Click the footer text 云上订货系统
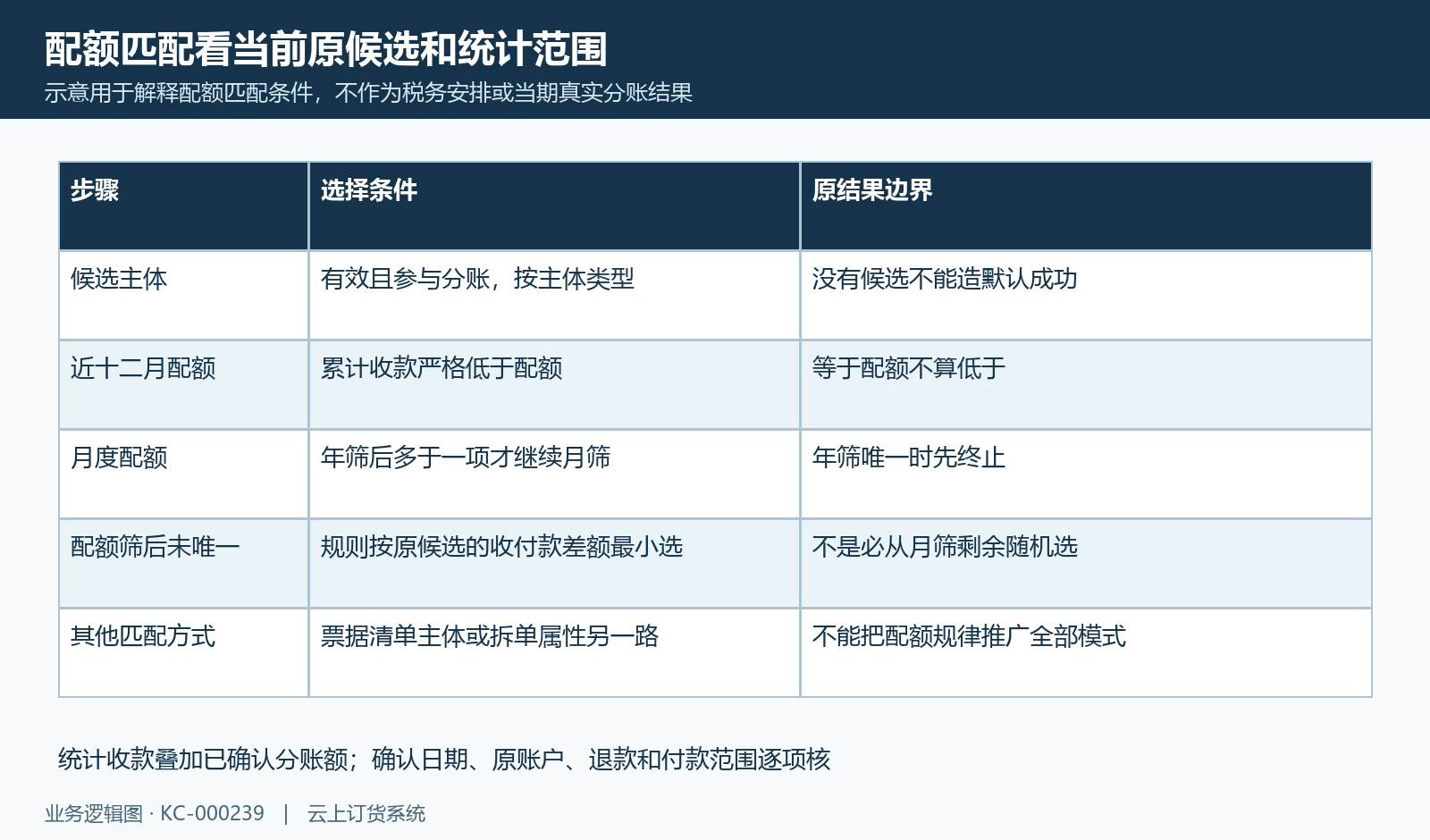 click(366, 814)
